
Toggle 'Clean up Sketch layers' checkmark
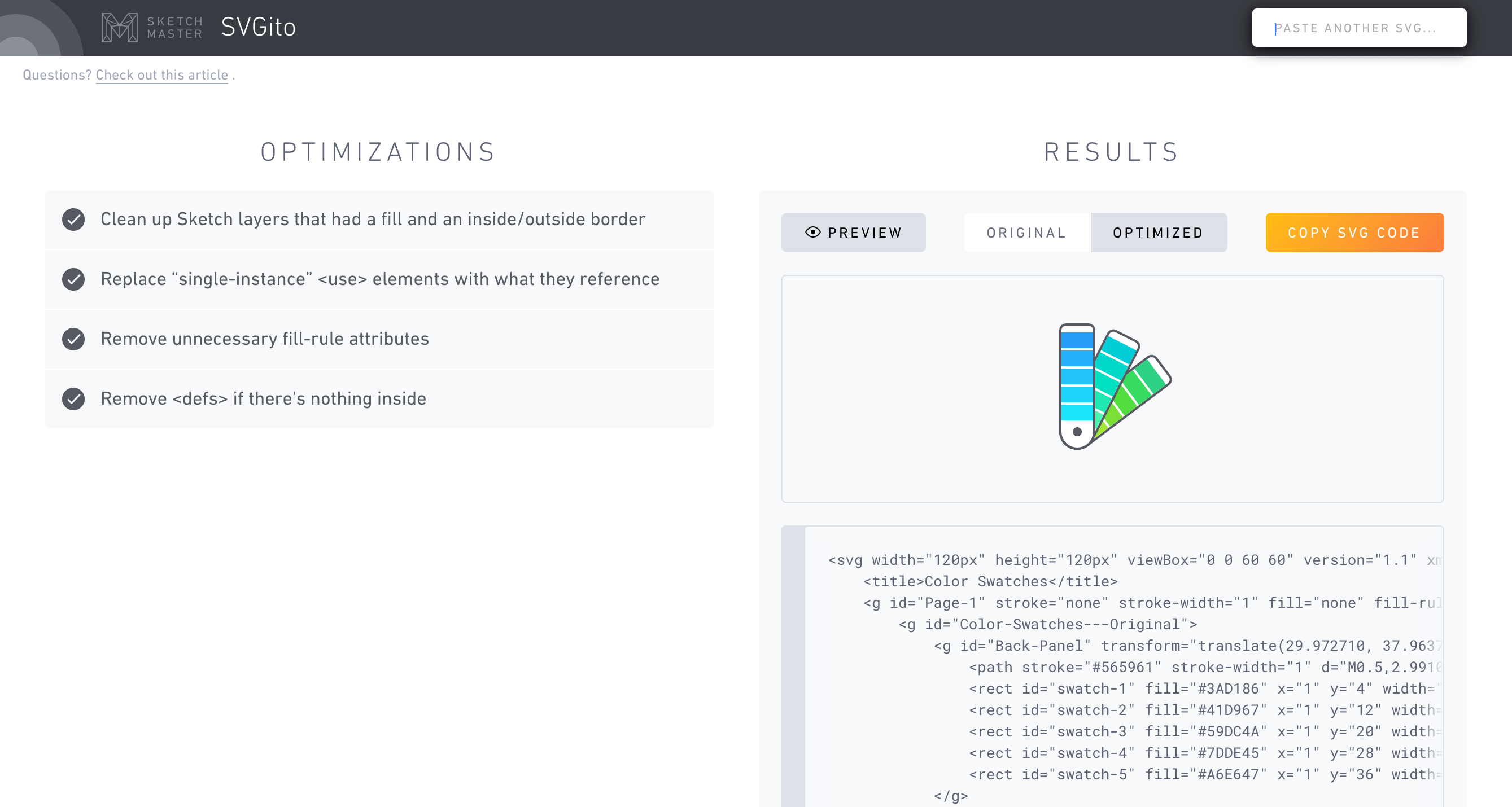pos(73,220)
